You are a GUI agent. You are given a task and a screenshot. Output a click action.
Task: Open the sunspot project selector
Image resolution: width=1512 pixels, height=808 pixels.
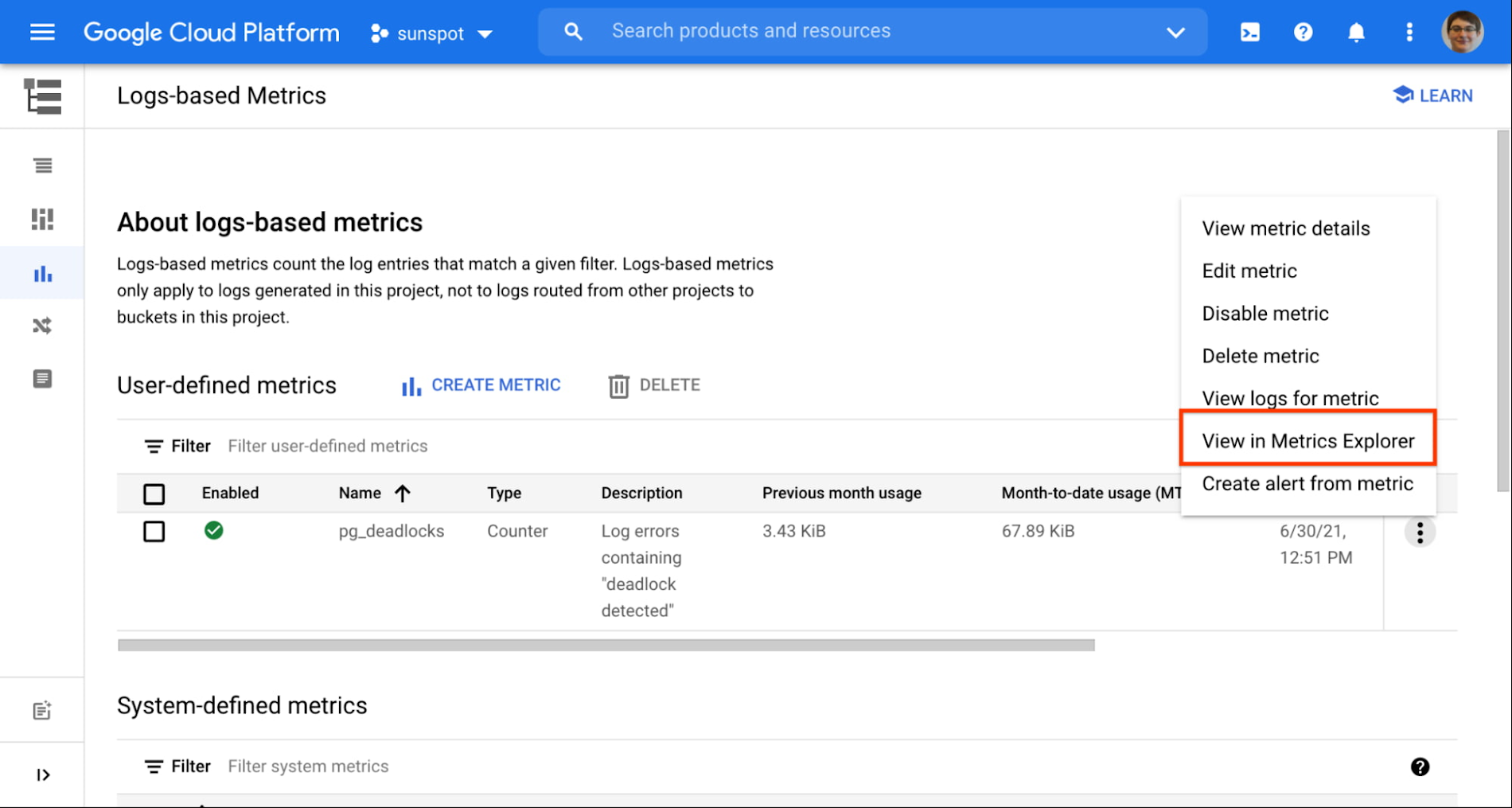coord(431,33)
